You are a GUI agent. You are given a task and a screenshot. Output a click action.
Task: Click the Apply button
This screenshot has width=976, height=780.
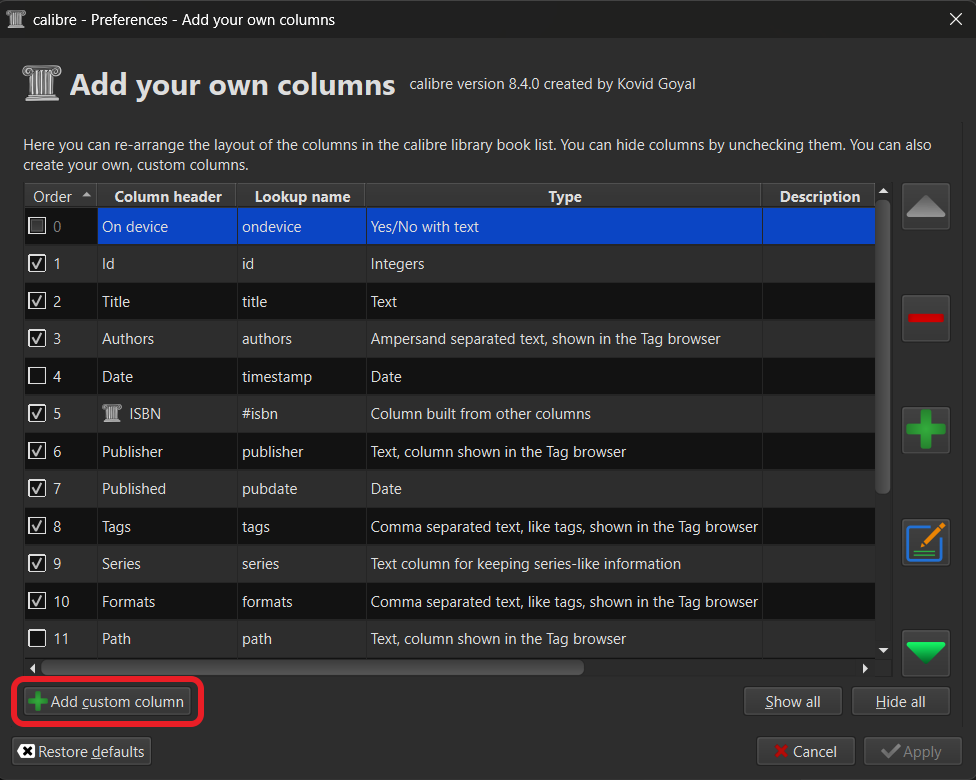tap(913, 751)
